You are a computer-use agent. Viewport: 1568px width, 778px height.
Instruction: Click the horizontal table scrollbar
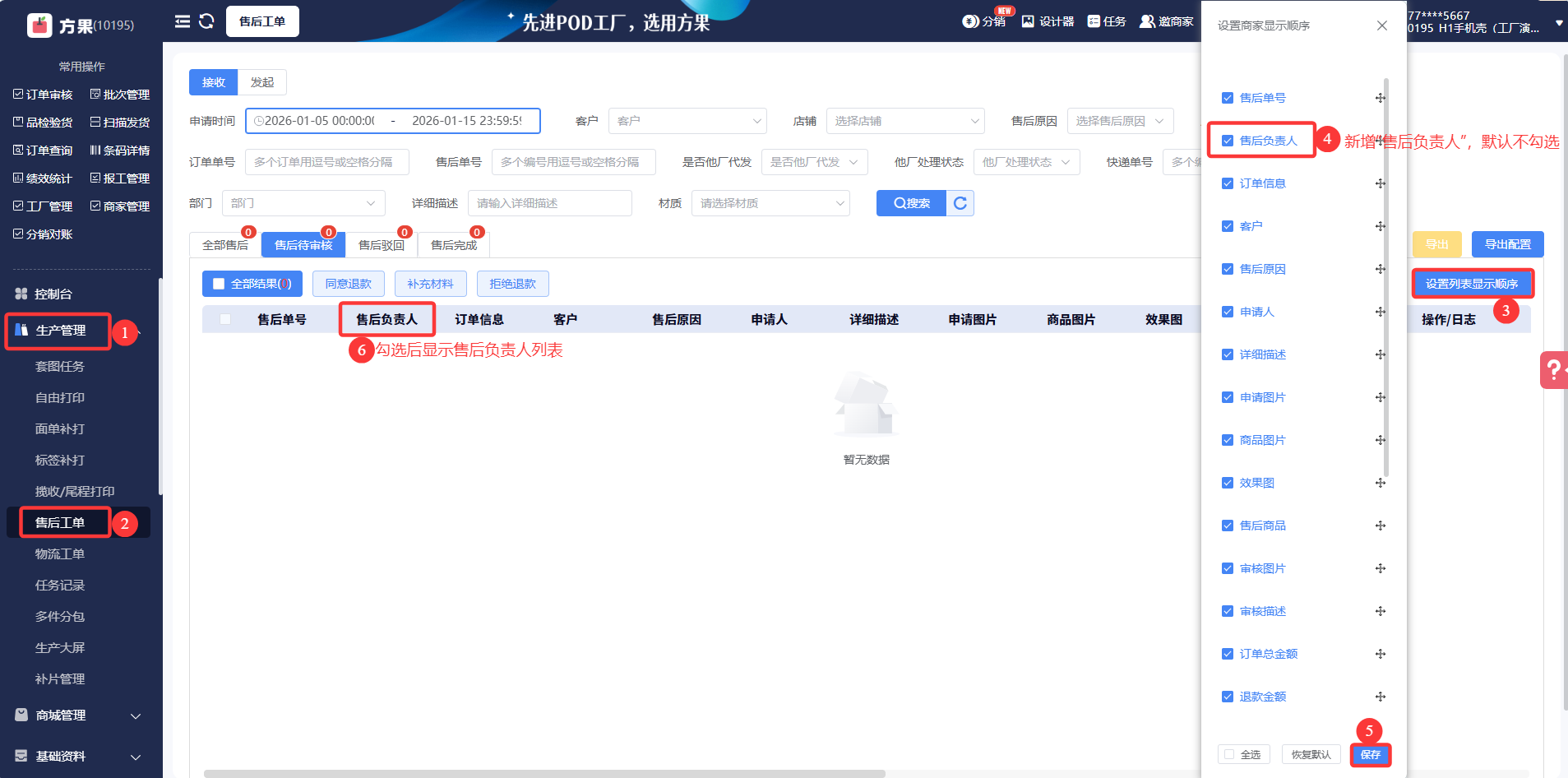tap(544, 774)
